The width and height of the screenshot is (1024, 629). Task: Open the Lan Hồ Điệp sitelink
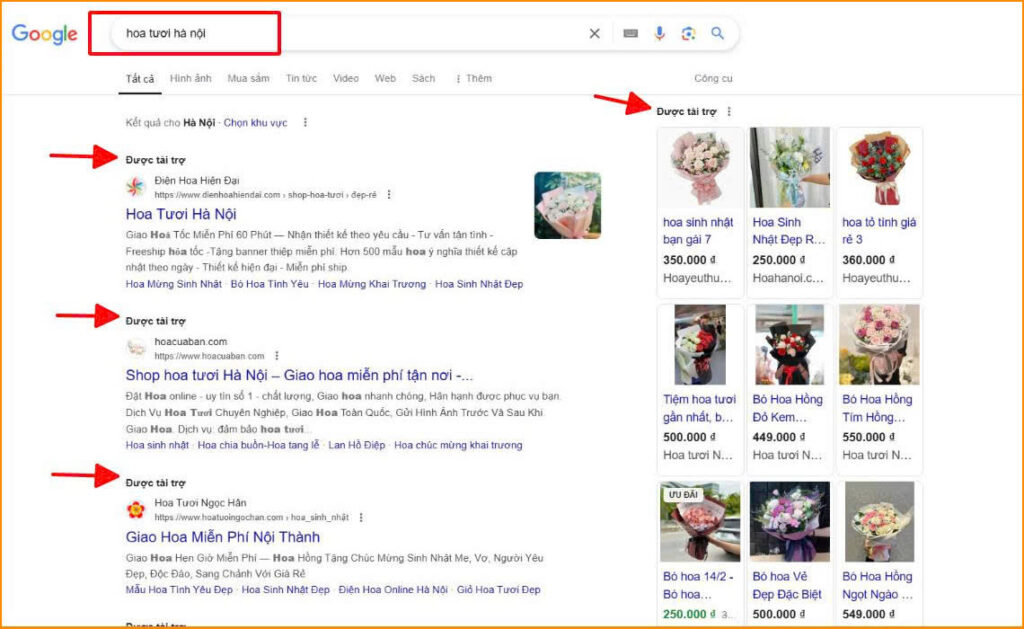click(357, 445)
